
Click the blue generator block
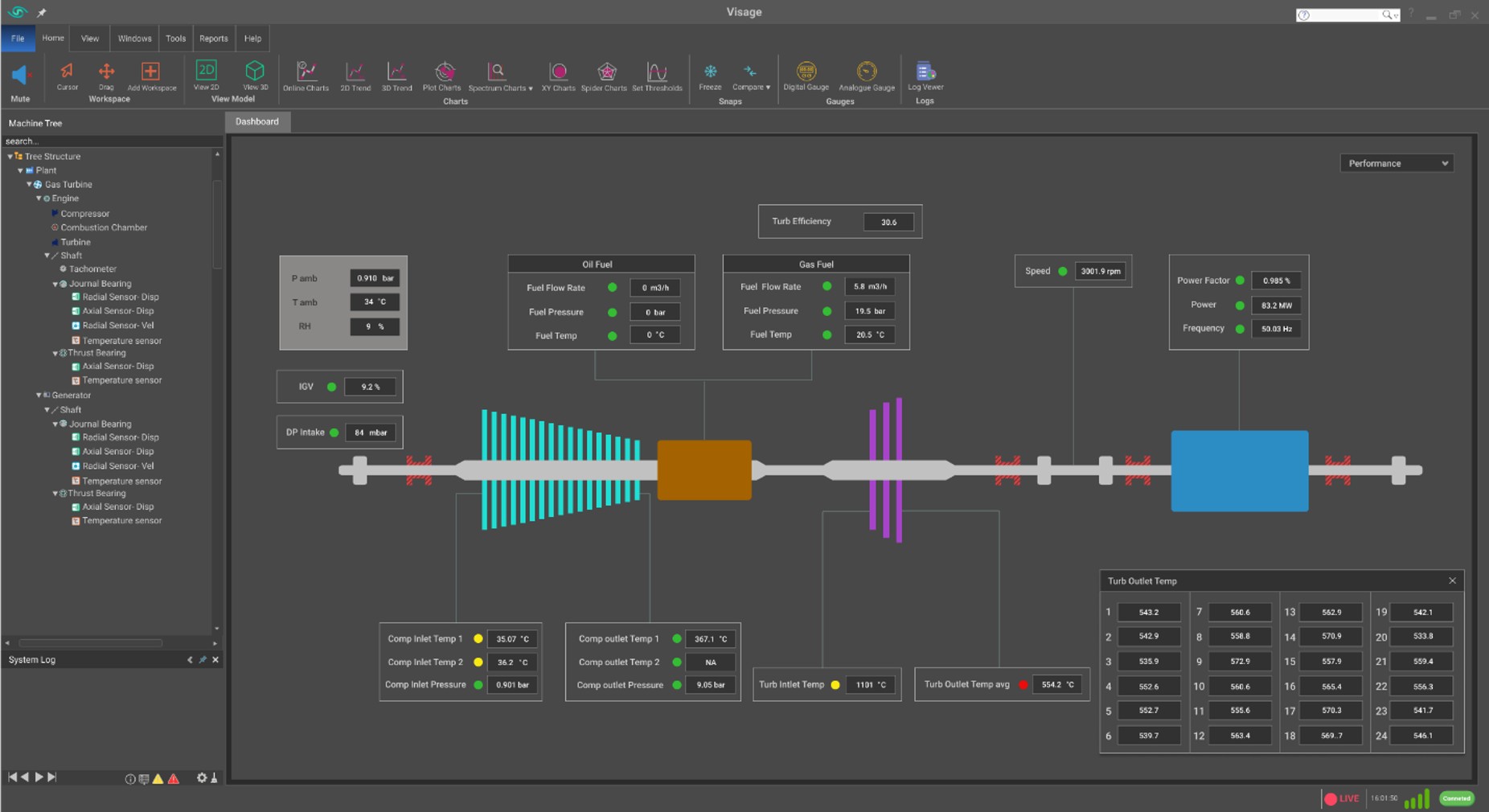pos(1239,470)
